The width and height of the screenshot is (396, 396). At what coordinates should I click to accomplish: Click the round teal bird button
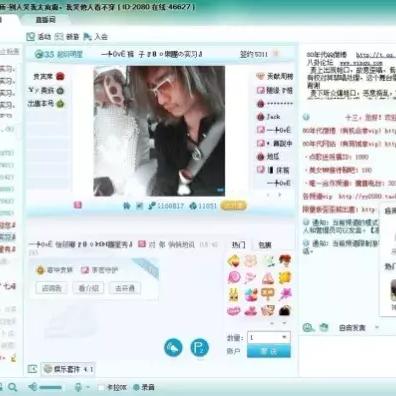click(x=173, y=347)
